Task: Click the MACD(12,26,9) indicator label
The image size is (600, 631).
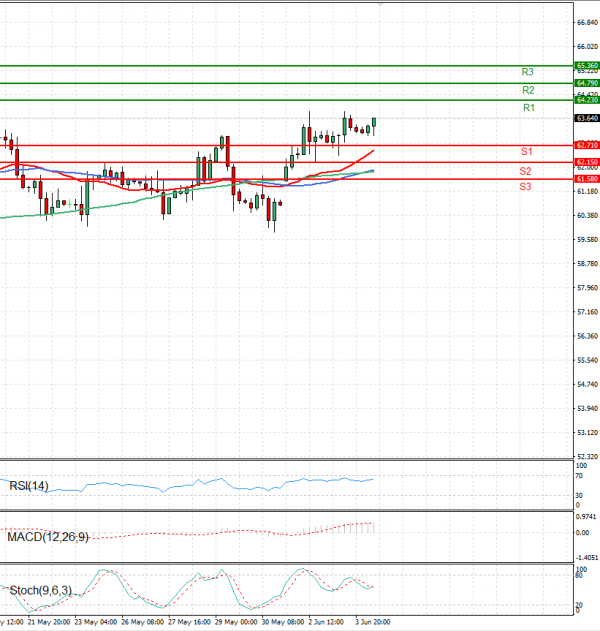Action: coord(48,537)
